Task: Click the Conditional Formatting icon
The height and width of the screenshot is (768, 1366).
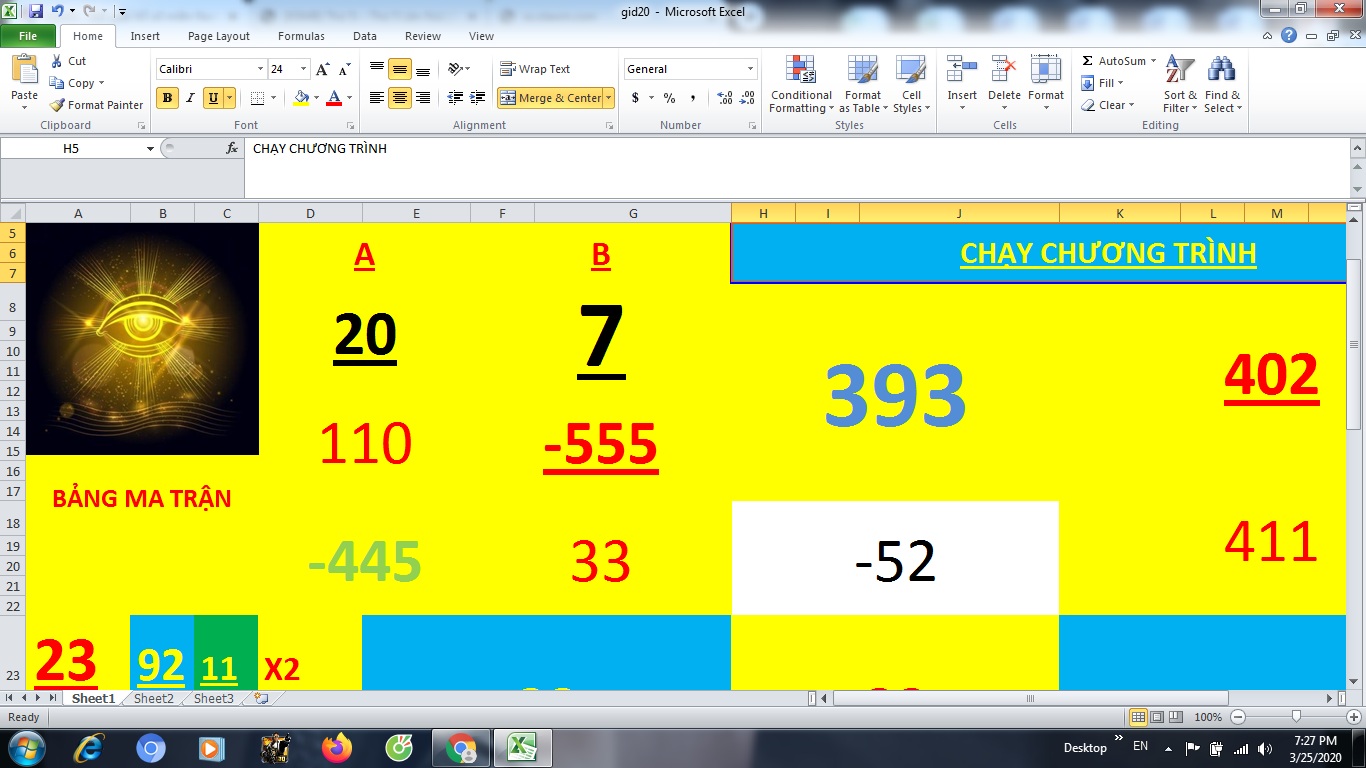Action: (801, 70)
